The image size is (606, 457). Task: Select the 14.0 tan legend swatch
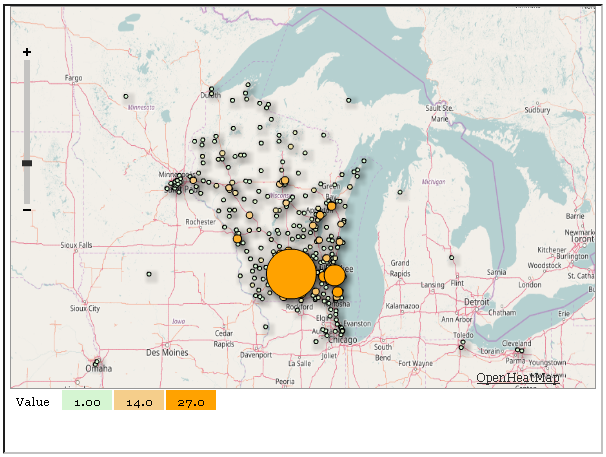click(139, 400)
